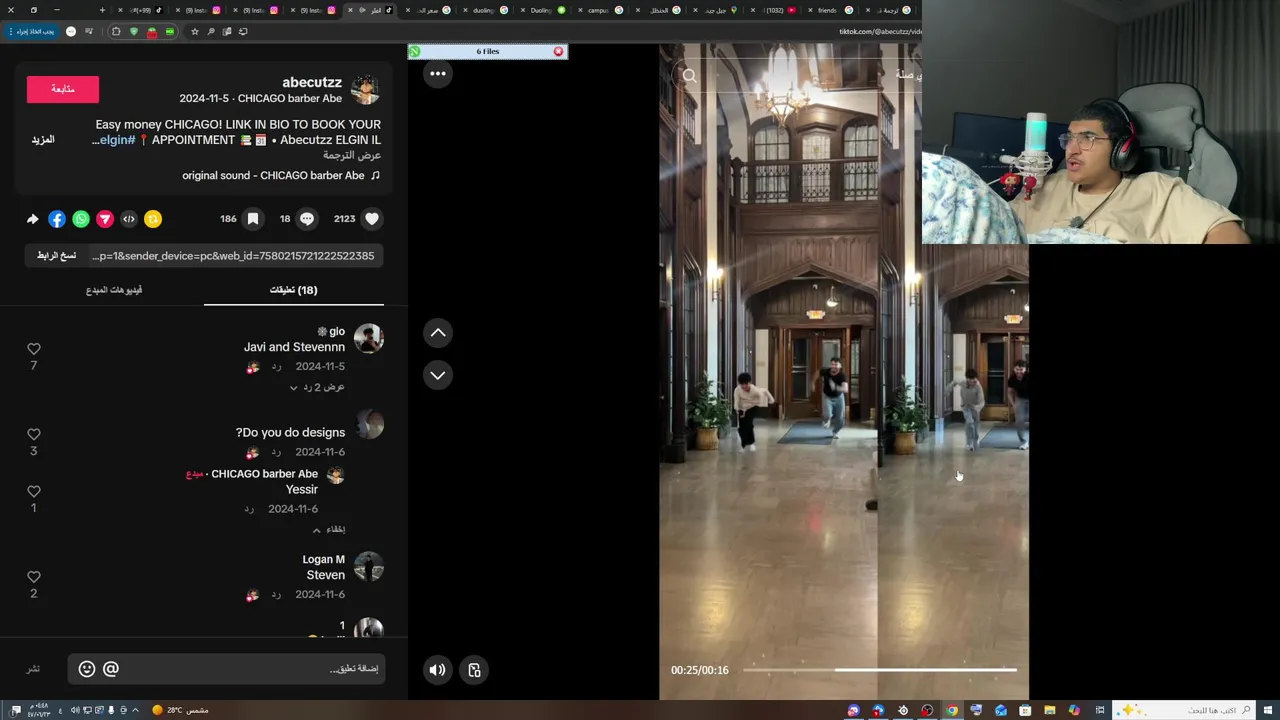The height and width of the screenshot is (720, 1280).
Task: Like gio's comment 'Javi and Stevennn'
Action: (x=34, y=349)
